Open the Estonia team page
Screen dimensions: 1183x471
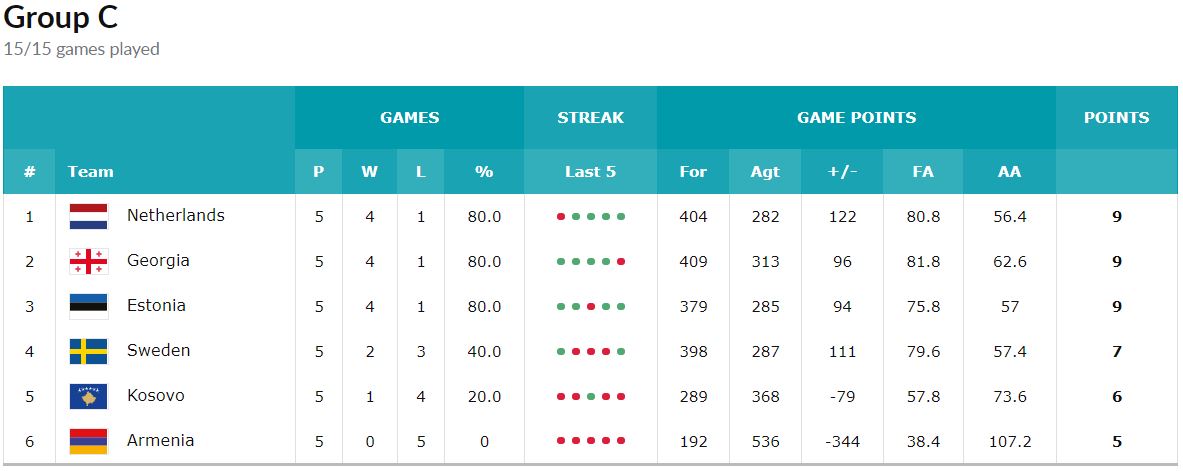[156, 306]
